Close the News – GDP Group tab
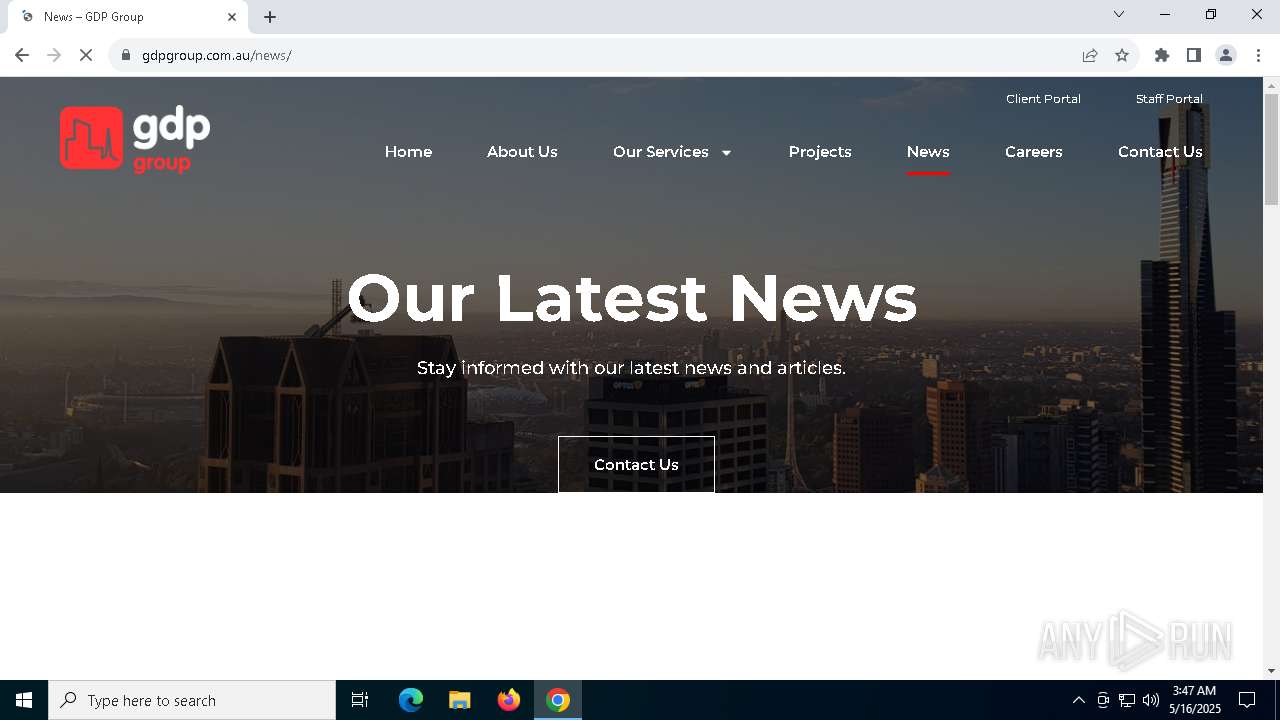1280x720 pixels. point(232,17)
